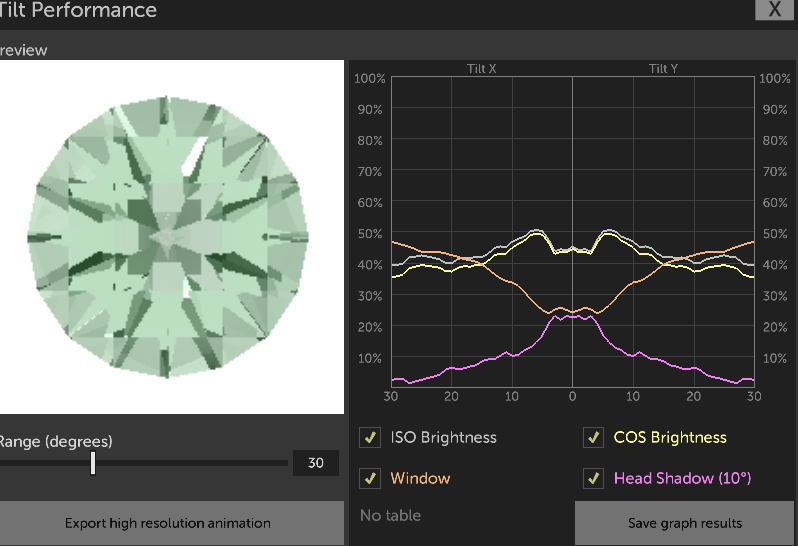Screen dimensions: 798x546
Task: Click Export high resolution animation button
Action: click(168, 523)
